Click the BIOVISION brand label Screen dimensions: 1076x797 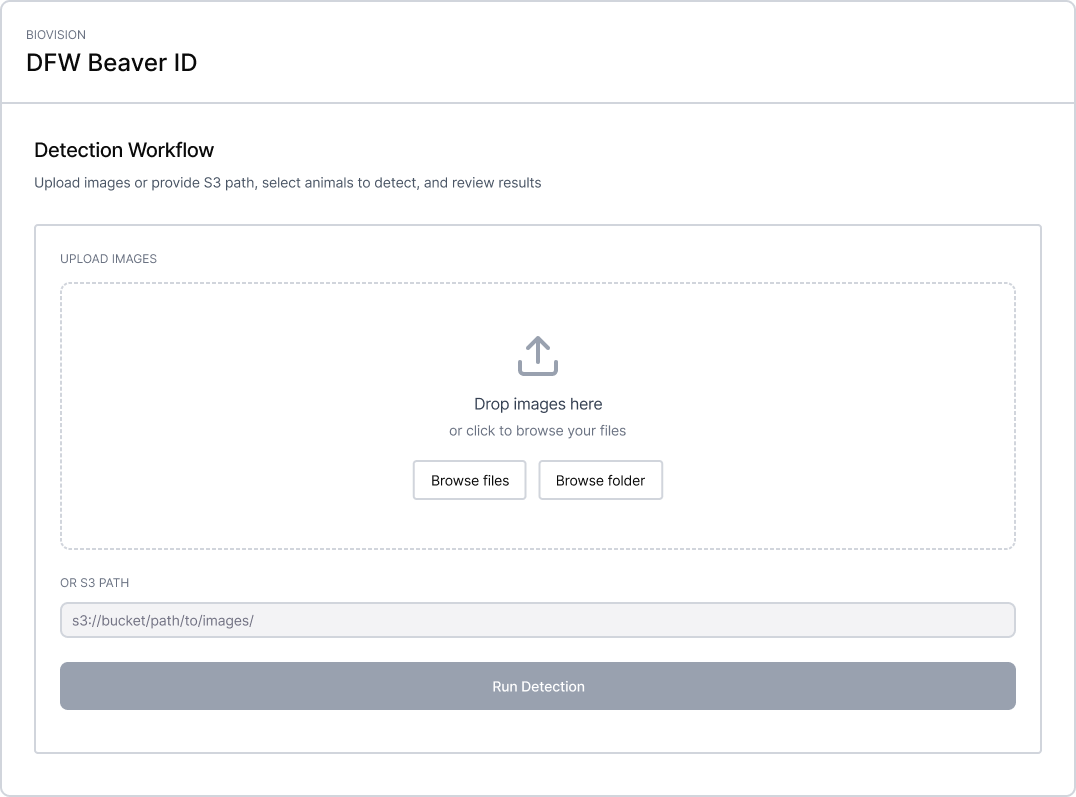pyautogui.click(x=56, y=35)
